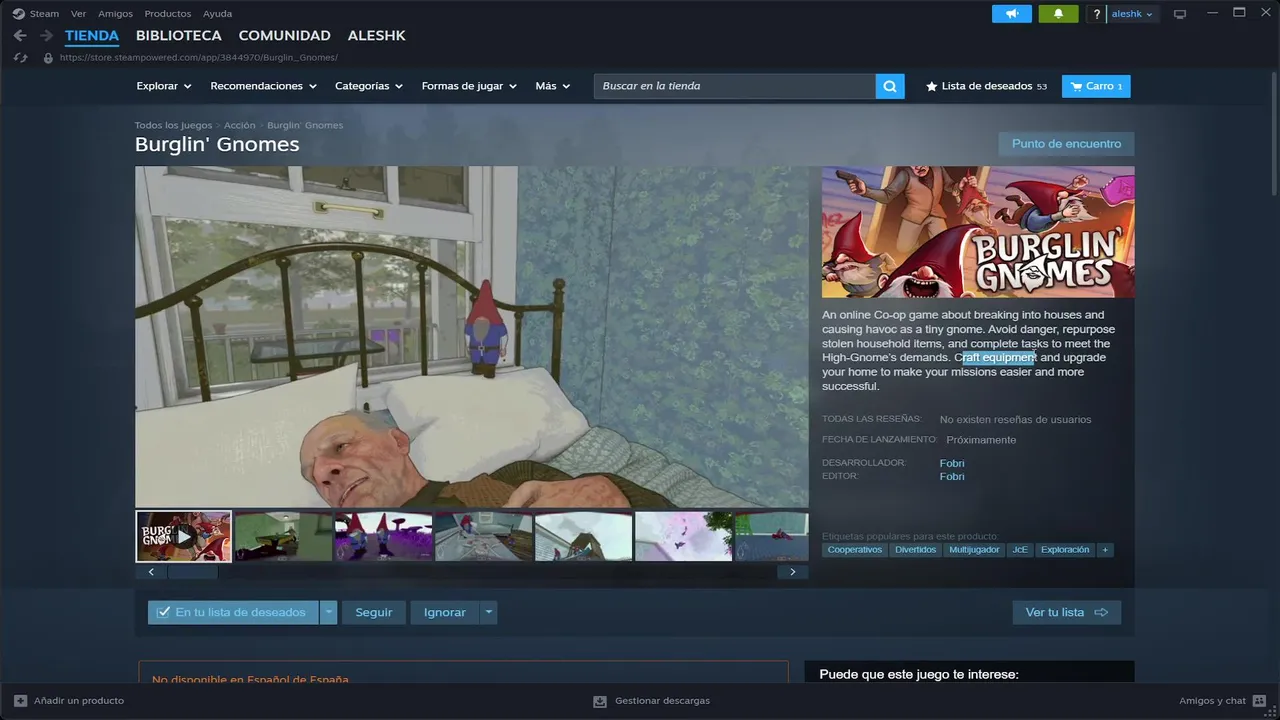Open the announcements megaphone button
This screenshot has height=720, width=1280.
click(1011, 14)
